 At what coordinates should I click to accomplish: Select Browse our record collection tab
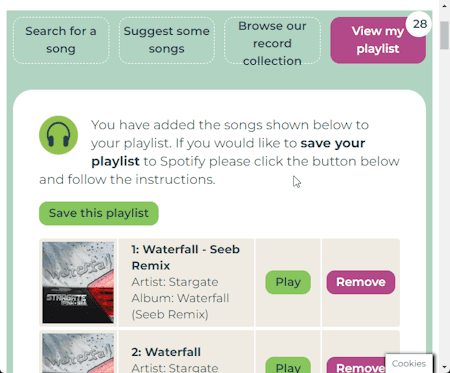272,40
